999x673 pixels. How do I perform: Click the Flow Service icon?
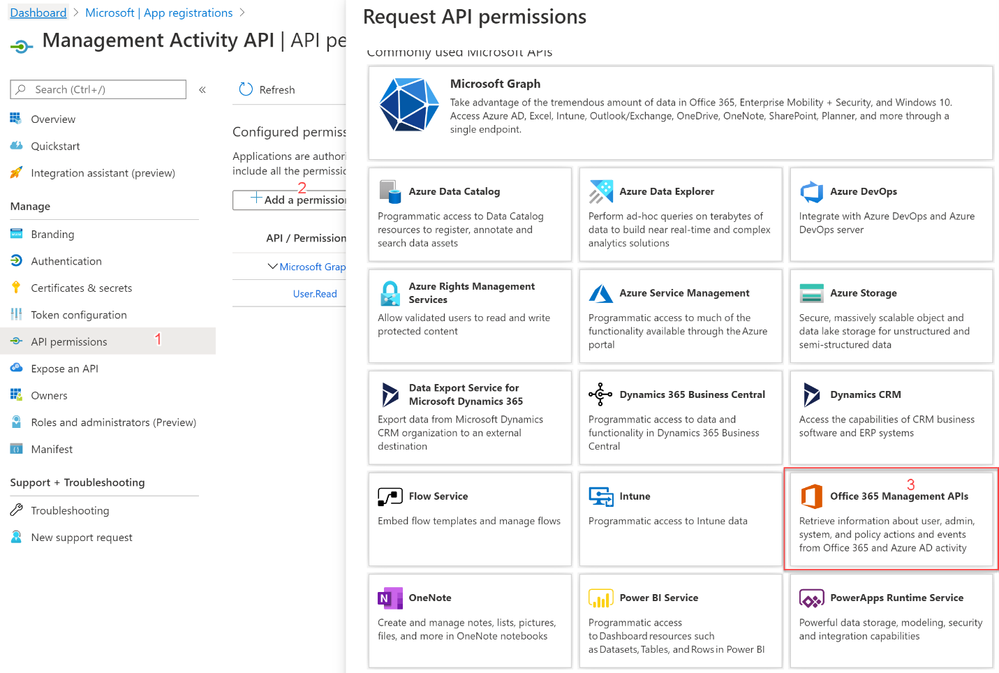point(390,496)
